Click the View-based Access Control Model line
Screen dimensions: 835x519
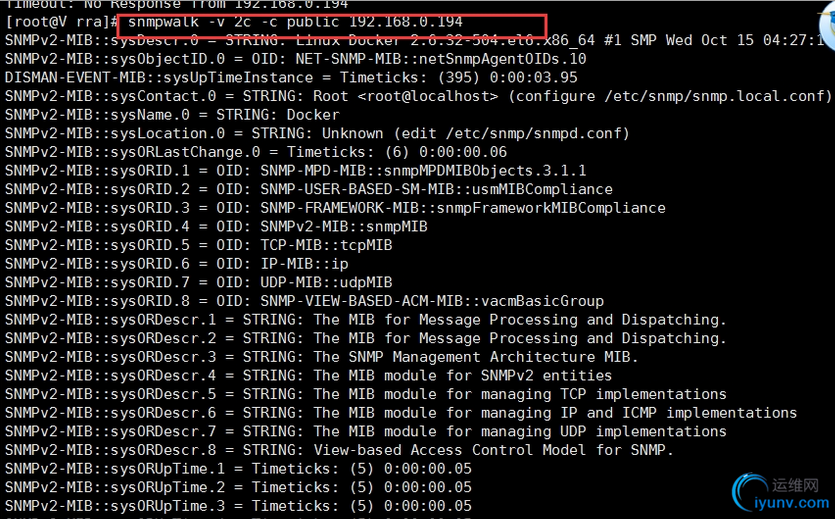pos(339,450)
